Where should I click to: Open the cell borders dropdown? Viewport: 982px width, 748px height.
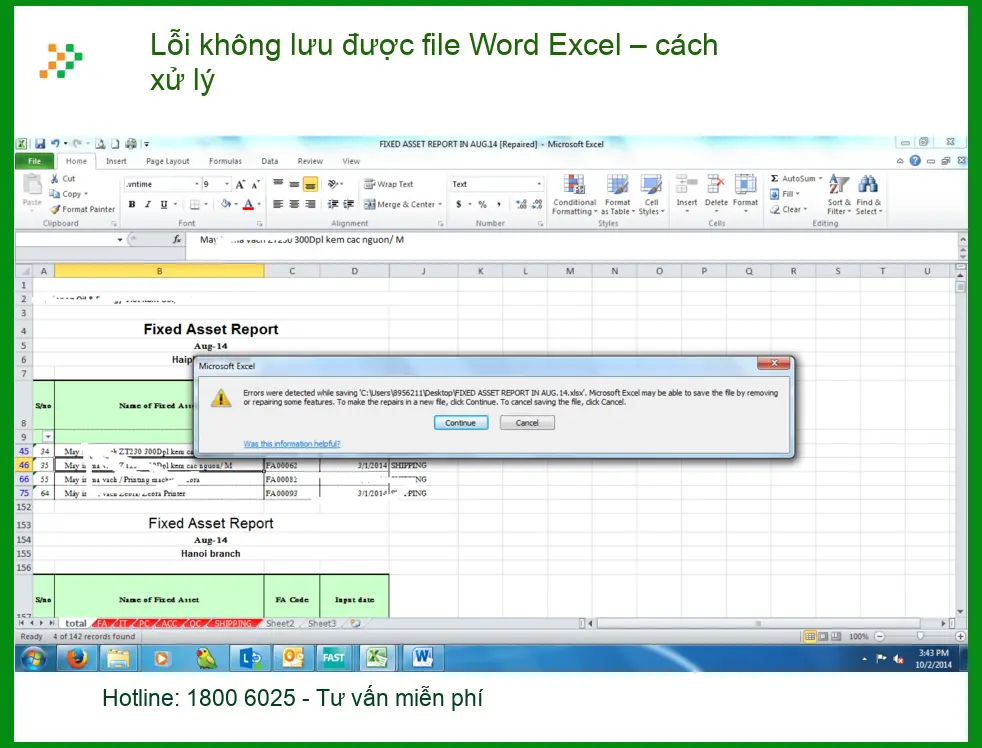click(206, 204)
